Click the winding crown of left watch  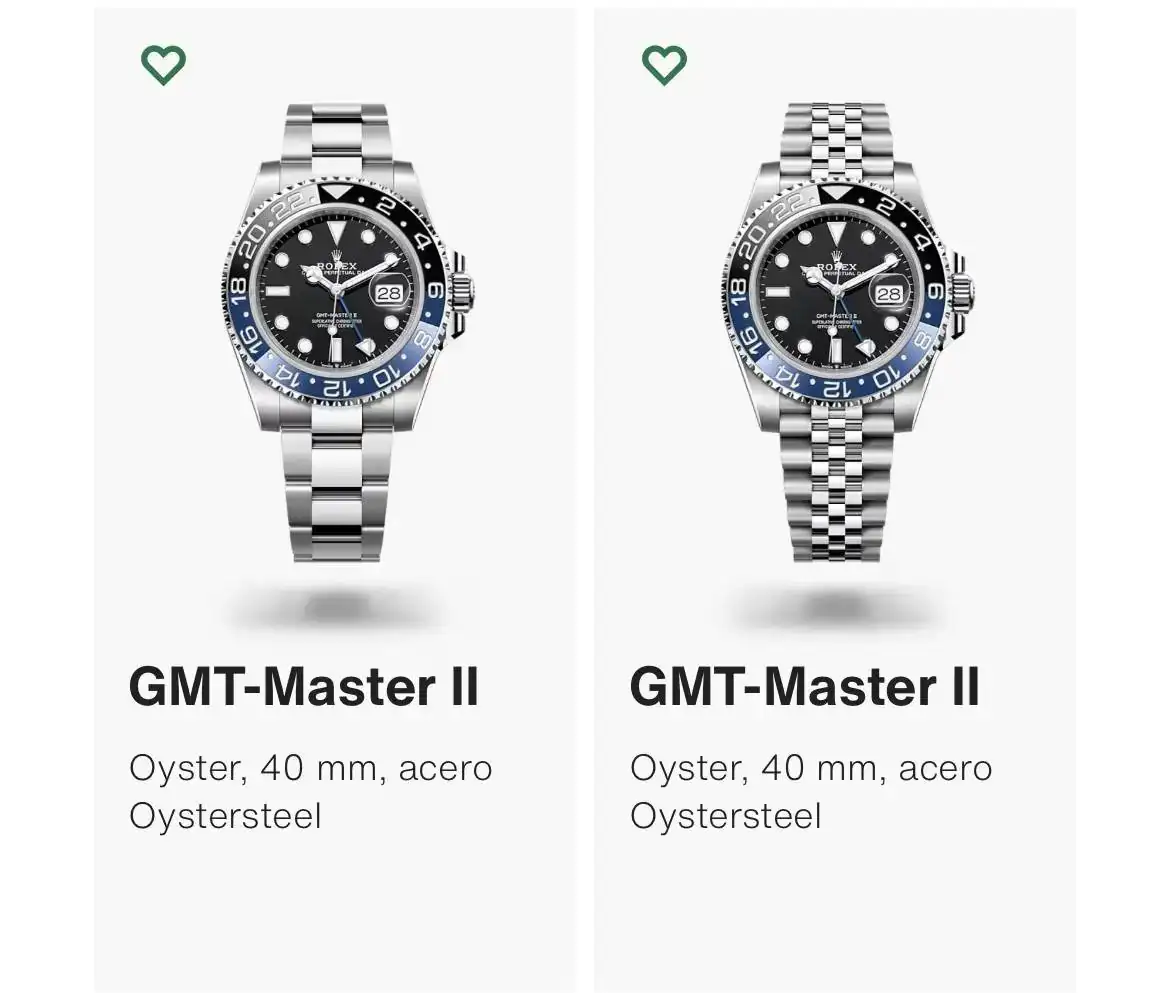(x=463, y=294)
